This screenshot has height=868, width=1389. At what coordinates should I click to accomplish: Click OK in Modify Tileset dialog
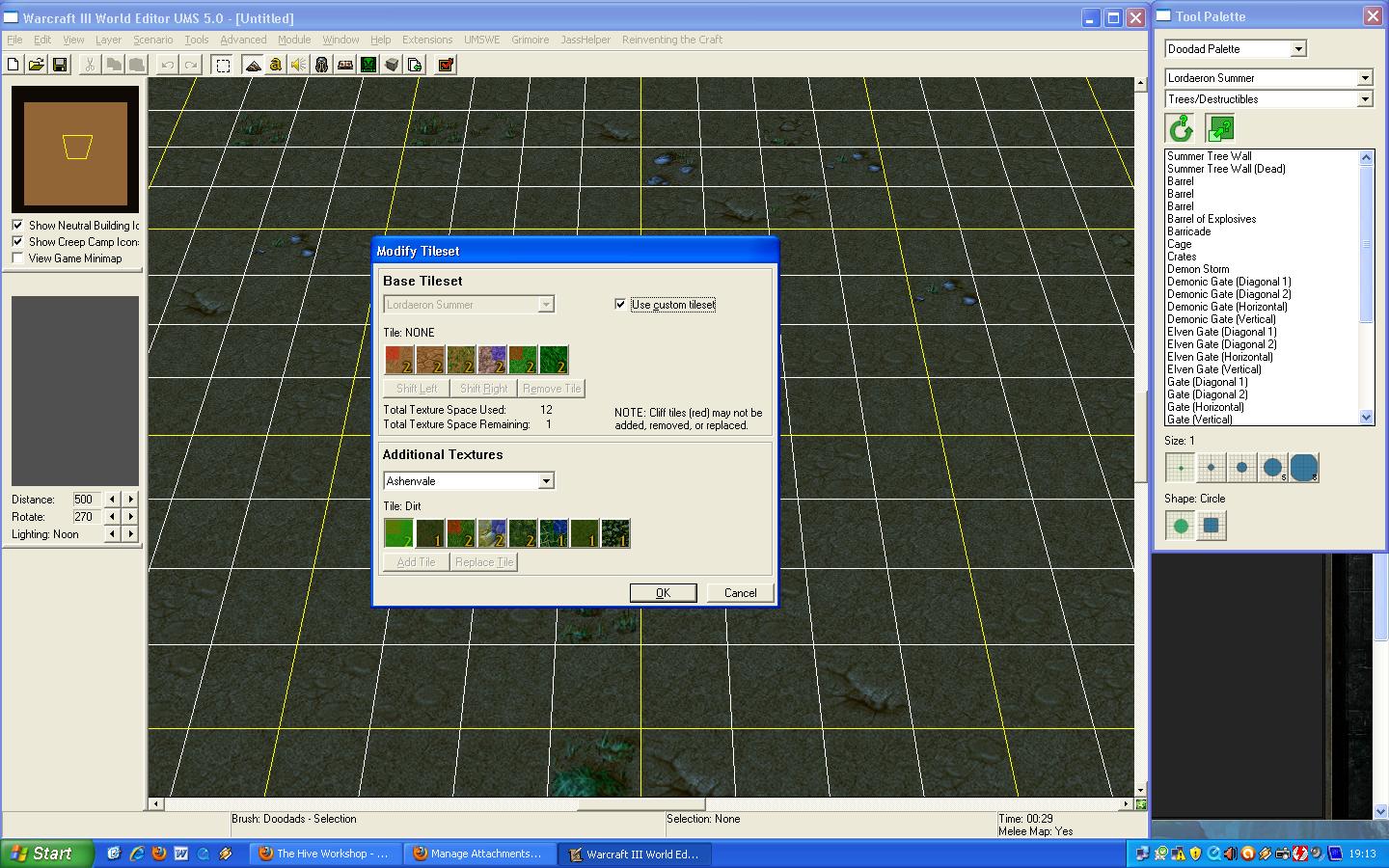664,592
